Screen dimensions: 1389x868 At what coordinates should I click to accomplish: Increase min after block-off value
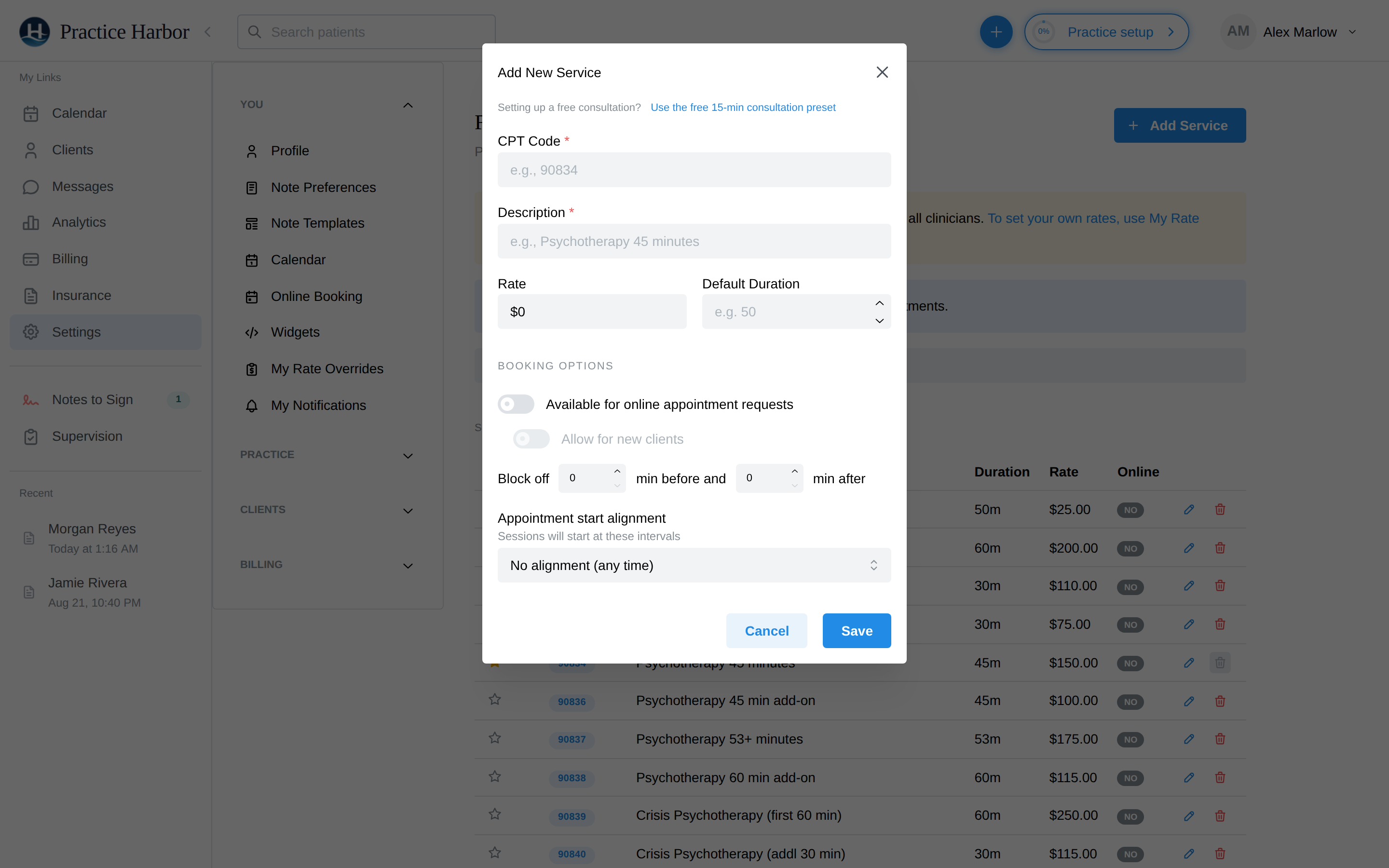click(x=794, y=471)
